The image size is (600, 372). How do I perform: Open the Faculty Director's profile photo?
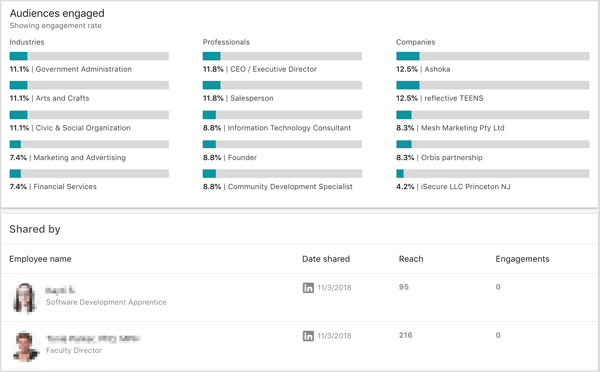[26, 346]
